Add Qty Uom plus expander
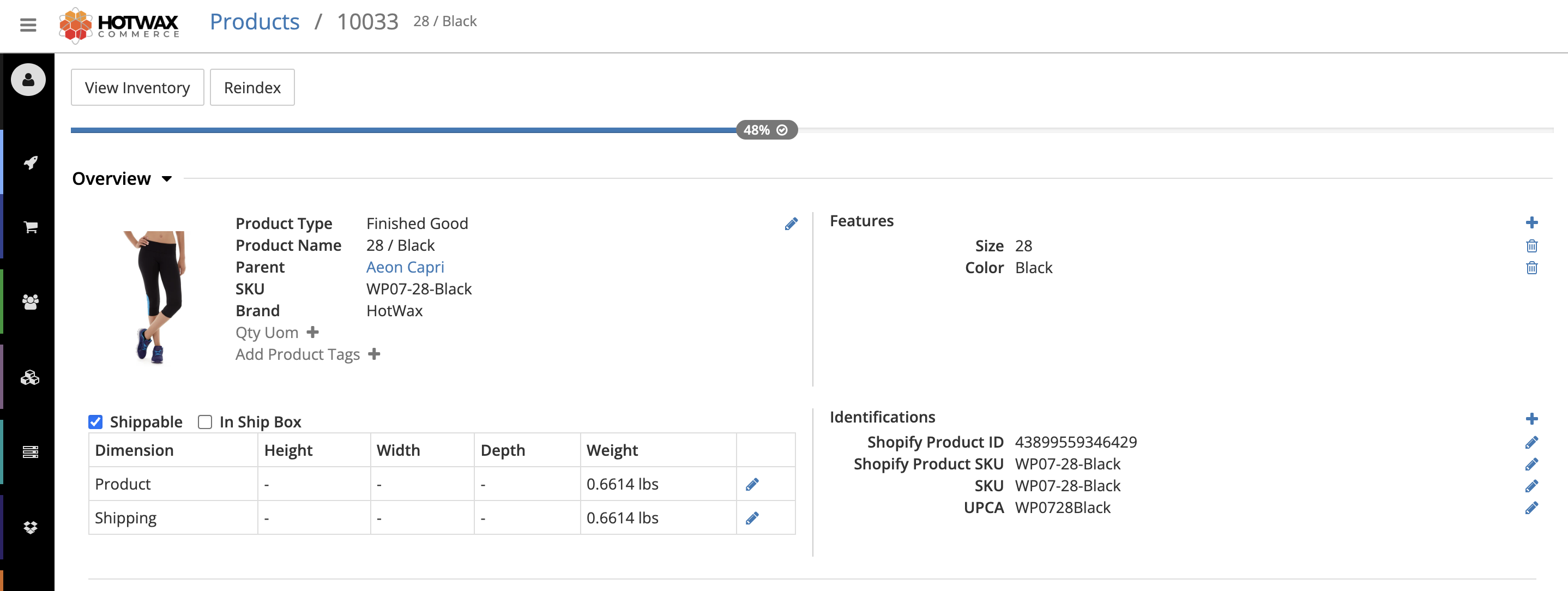 (x=312, y=333)
